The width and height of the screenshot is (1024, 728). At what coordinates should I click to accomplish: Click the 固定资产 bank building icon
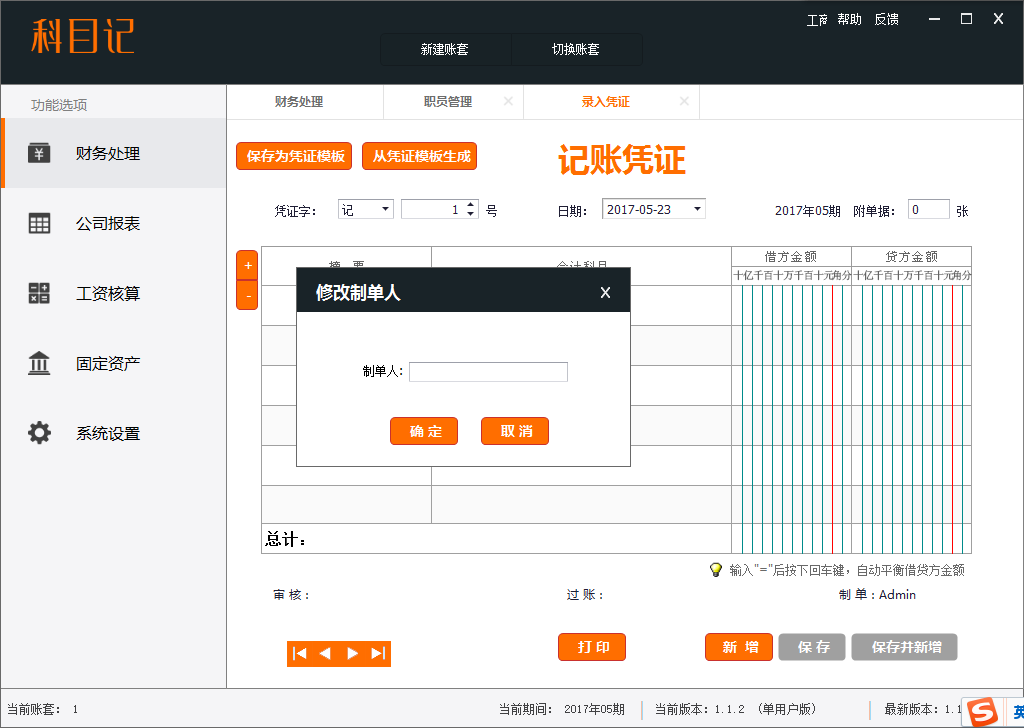39,364
